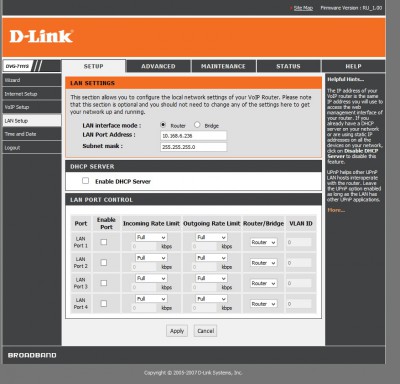Switch to the MAINTENANCE tab
Image resolution: width=400 pixels, height=384 pixels.
[x=223, y=66]
